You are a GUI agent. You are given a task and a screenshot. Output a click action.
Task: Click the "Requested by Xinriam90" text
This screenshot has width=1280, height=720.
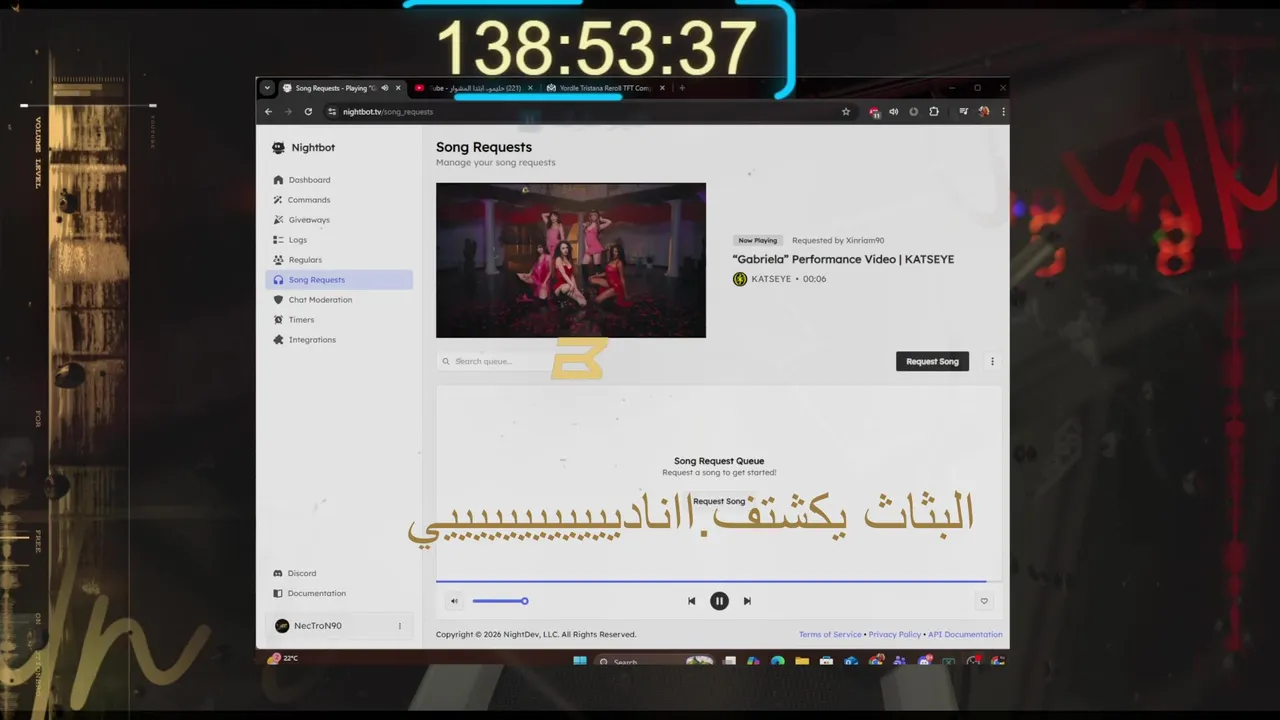(838, 240)
